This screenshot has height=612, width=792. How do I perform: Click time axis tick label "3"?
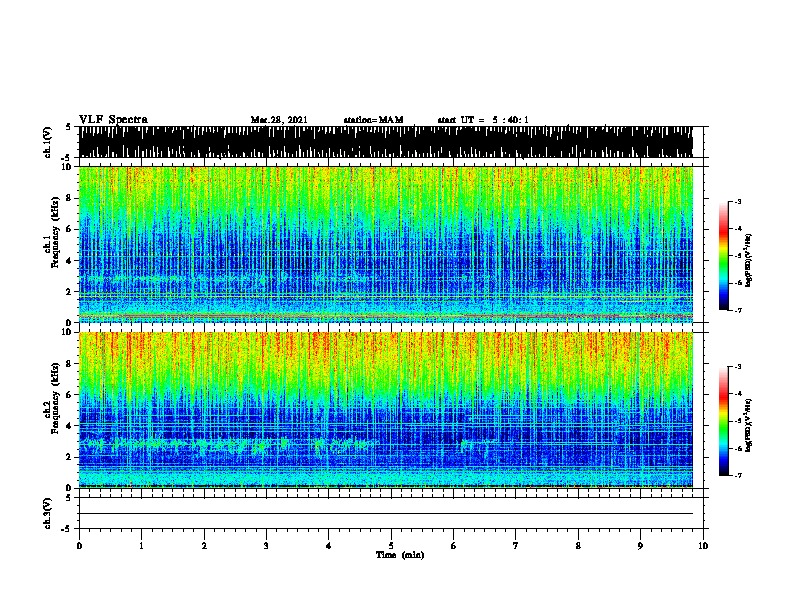pyautogui.click(x=266, y=546)
